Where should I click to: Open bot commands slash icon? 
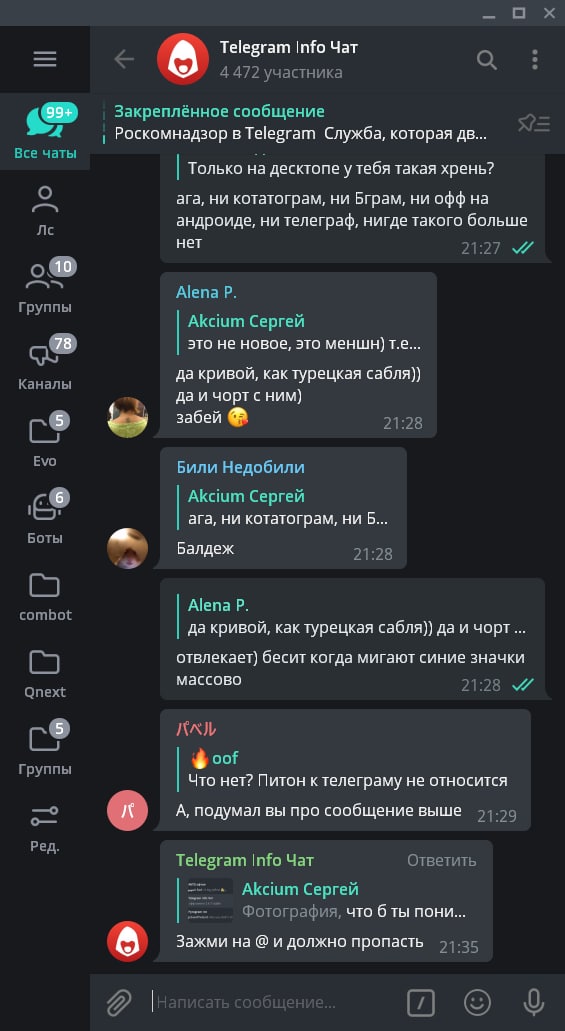pos(421,1003)
